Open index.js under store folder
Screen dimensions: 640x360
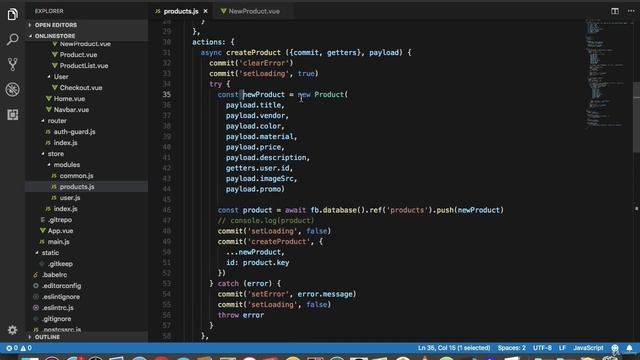coord(65,209)
